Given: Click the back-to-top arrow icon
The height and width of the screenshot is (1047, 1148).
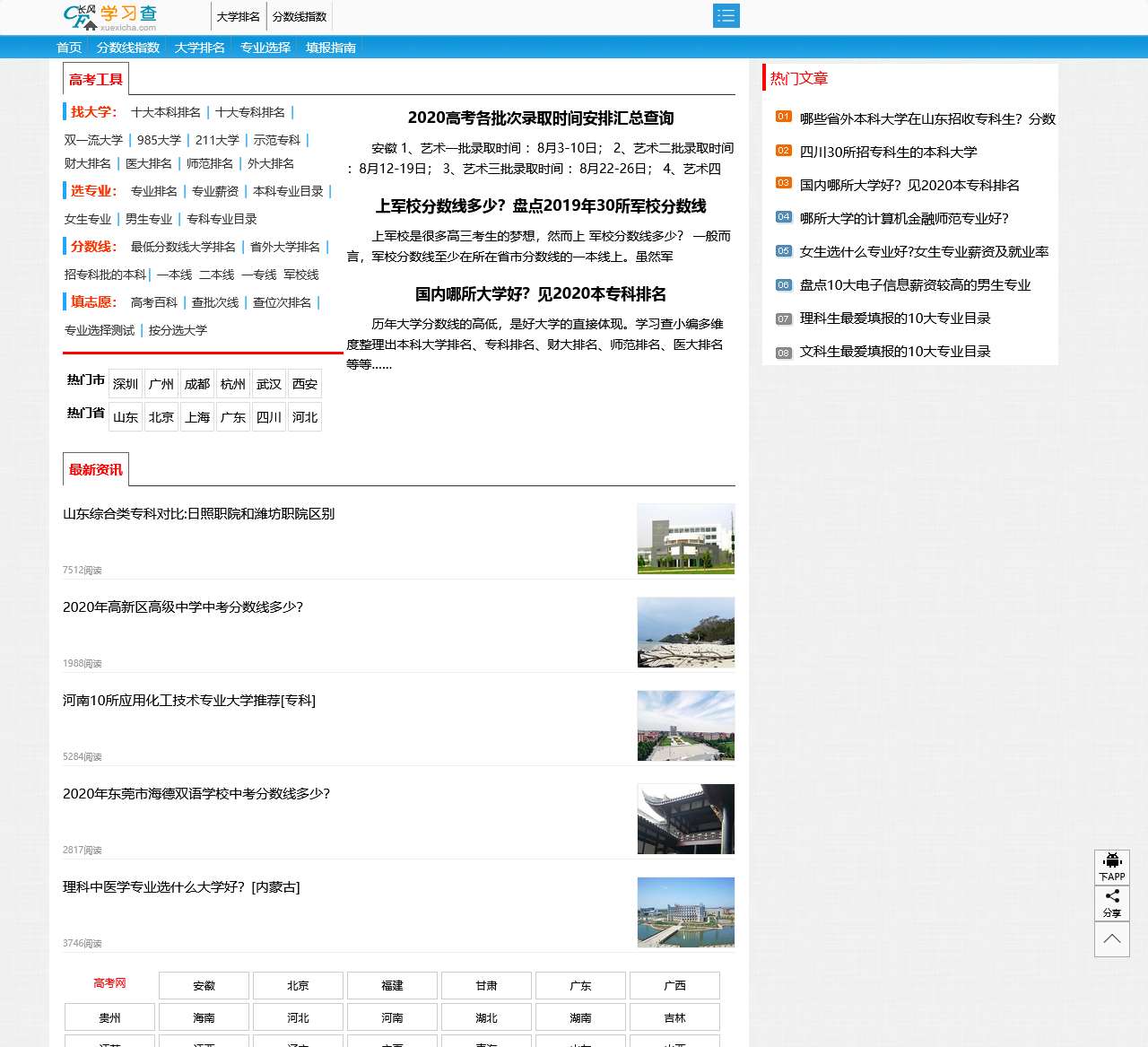Looking at the screenshot, I should (1112, 940).
